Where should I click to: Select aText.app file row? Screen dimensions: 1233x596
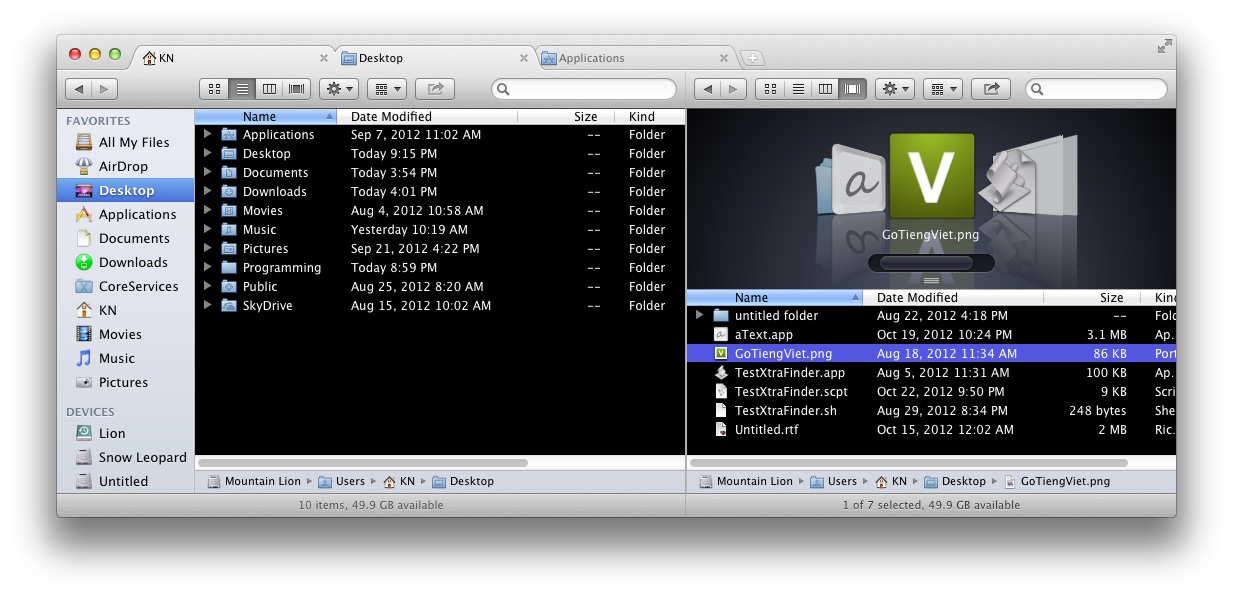[931, 334]
